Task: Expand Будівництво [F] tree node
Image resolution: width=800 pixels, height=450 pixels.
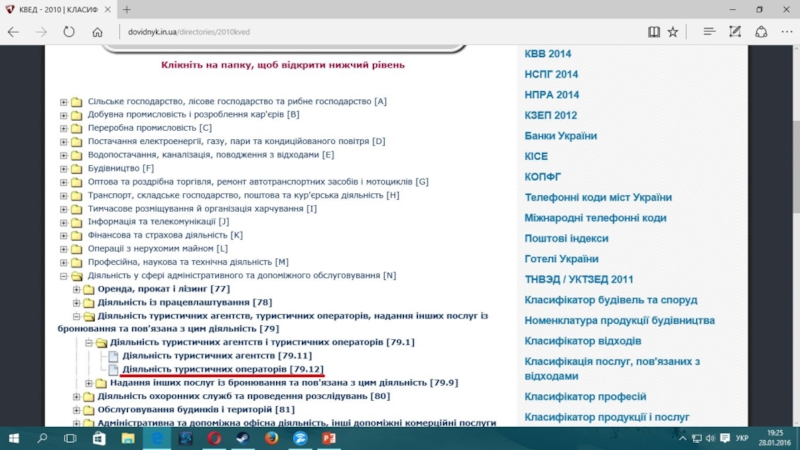Action: [63, 169]
